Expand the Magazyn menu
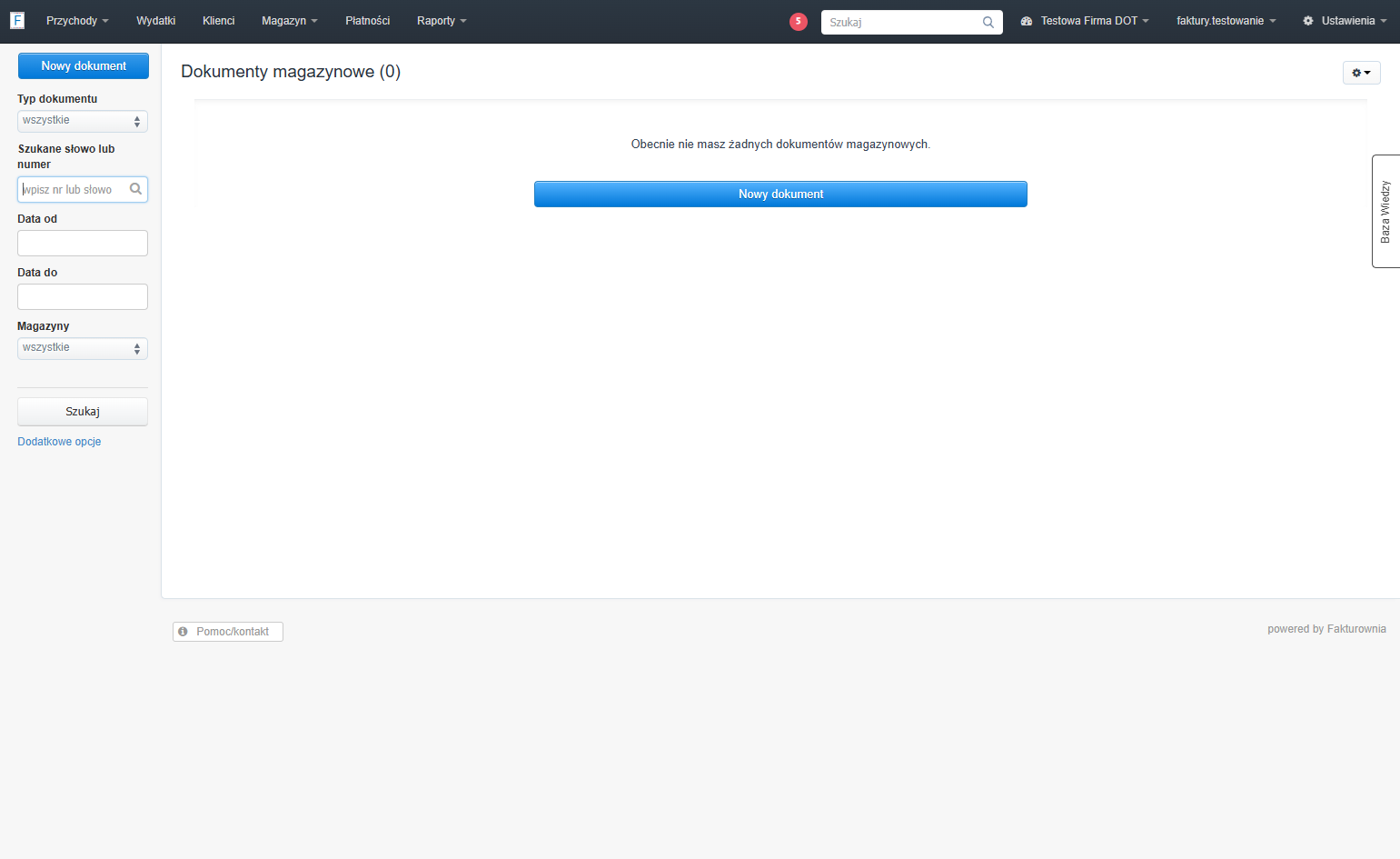Screen dimensions: 1400x859 tap(289, 21)
